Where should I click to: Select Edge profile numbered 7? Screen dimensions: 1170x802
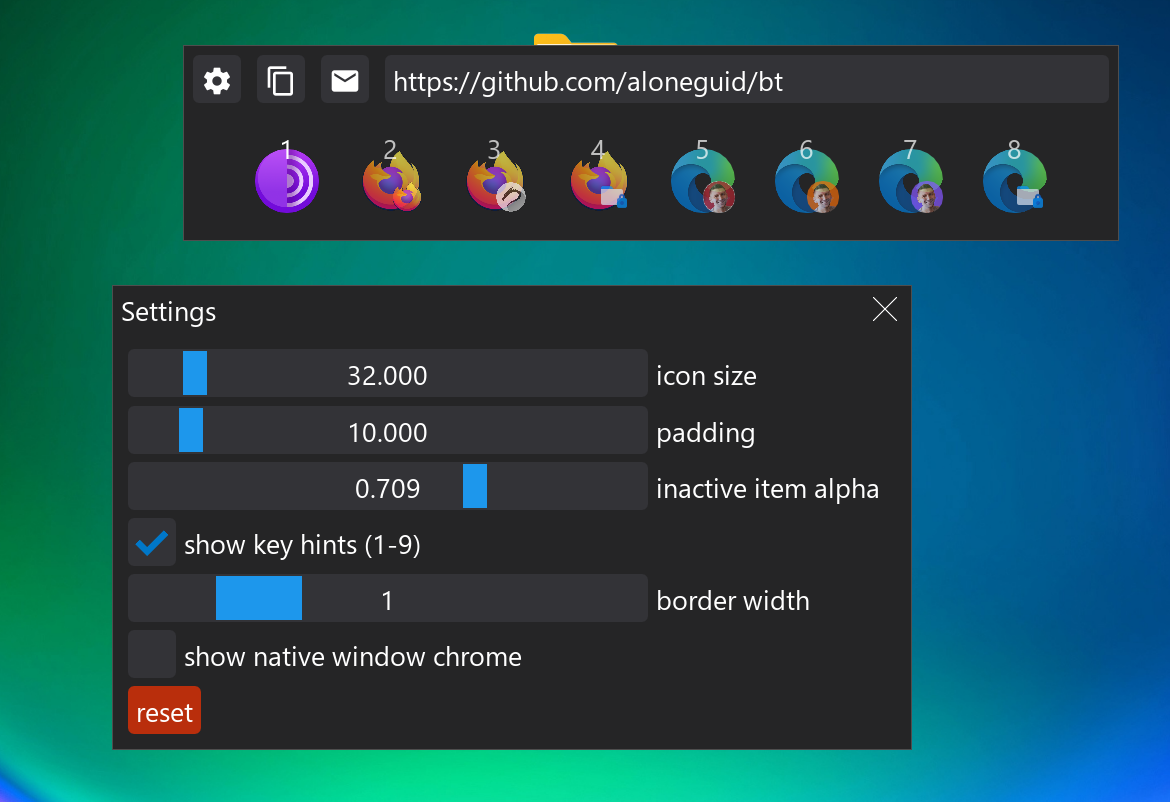click(911, 181)
